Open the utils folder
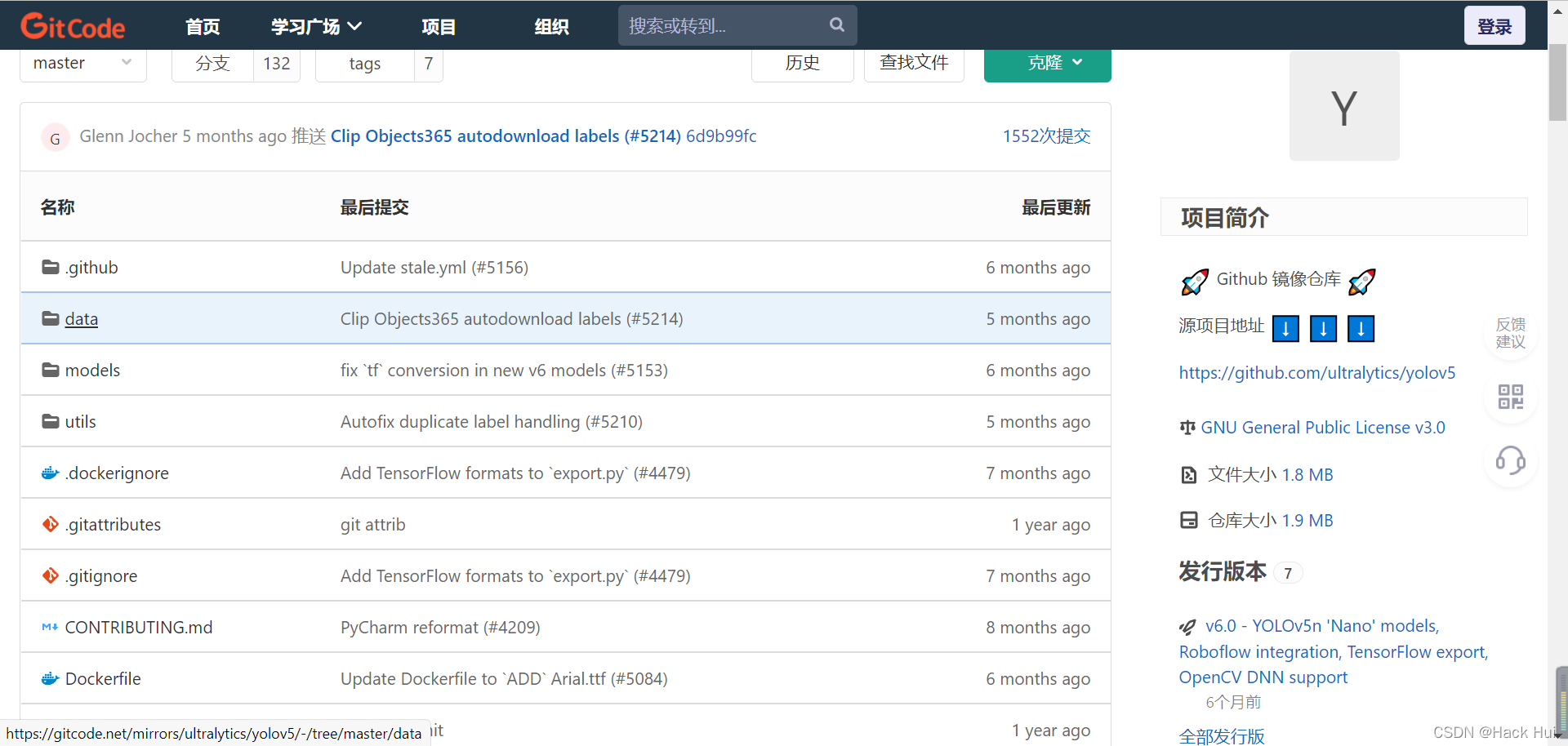This screenshot has width=1568, height=746. coord(81,422)
